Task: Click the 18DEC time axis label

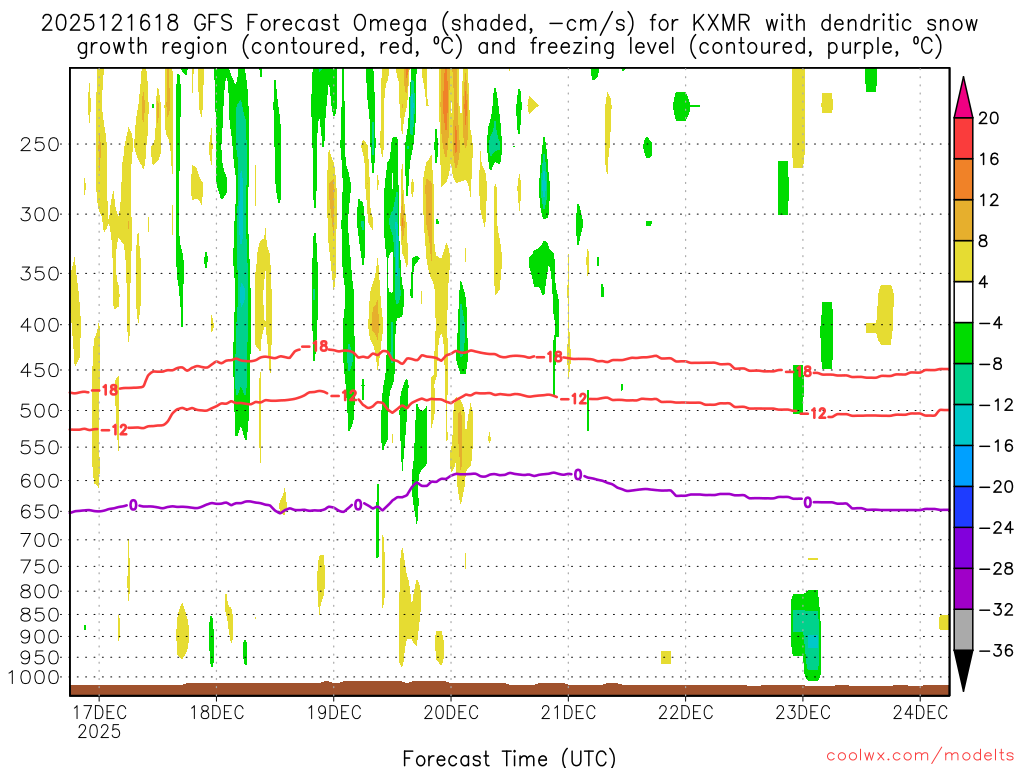Action: click(217, 712)
